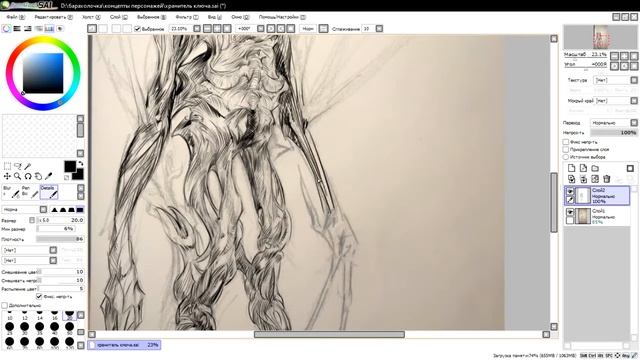Transfer down layer icon in layers panel
This screenshot has width=640, height=360.
point(571,179)
